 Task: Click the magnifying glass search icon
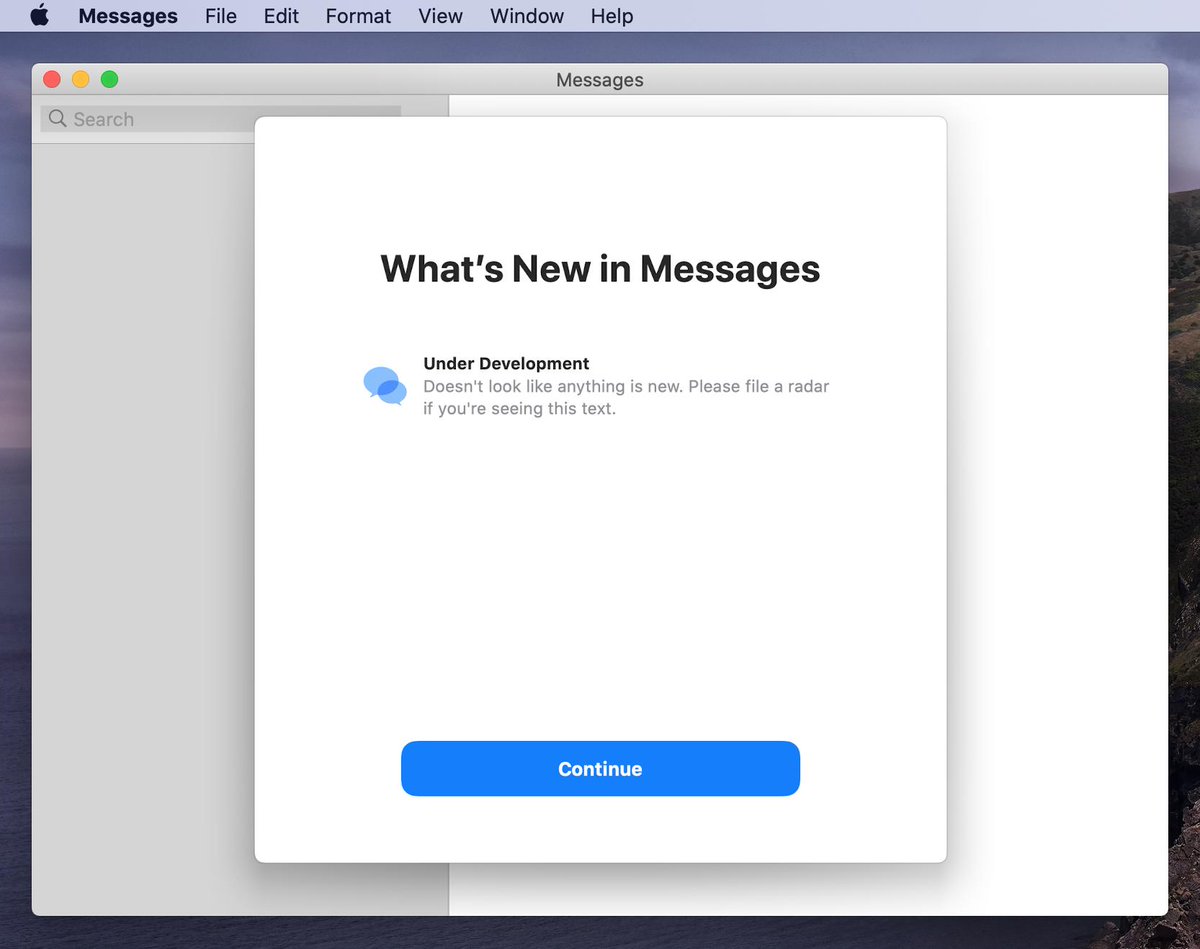tap(58, 119)
